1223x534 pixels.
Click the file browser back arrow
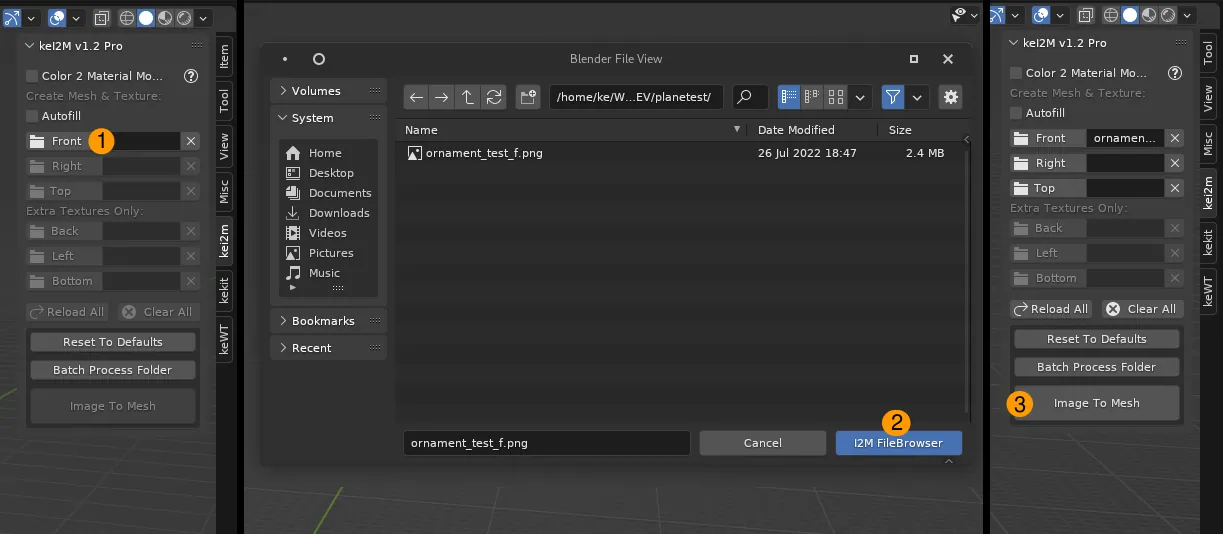coord(417,97)
